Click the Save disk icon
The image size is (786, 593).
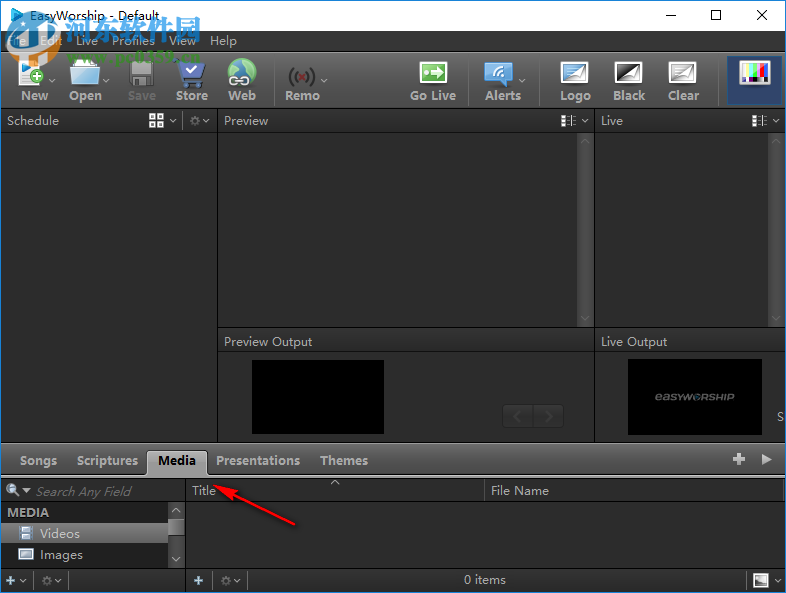click(142, 73)
